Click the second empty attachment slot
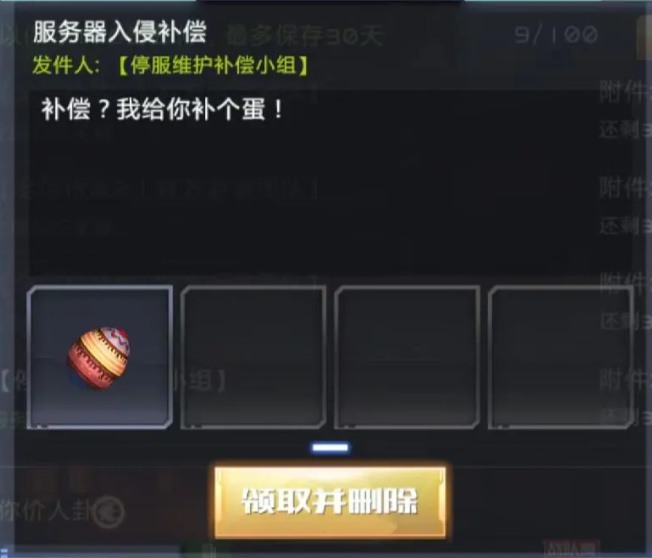This screenshot has height=558, width=652. tap(253, 357)
